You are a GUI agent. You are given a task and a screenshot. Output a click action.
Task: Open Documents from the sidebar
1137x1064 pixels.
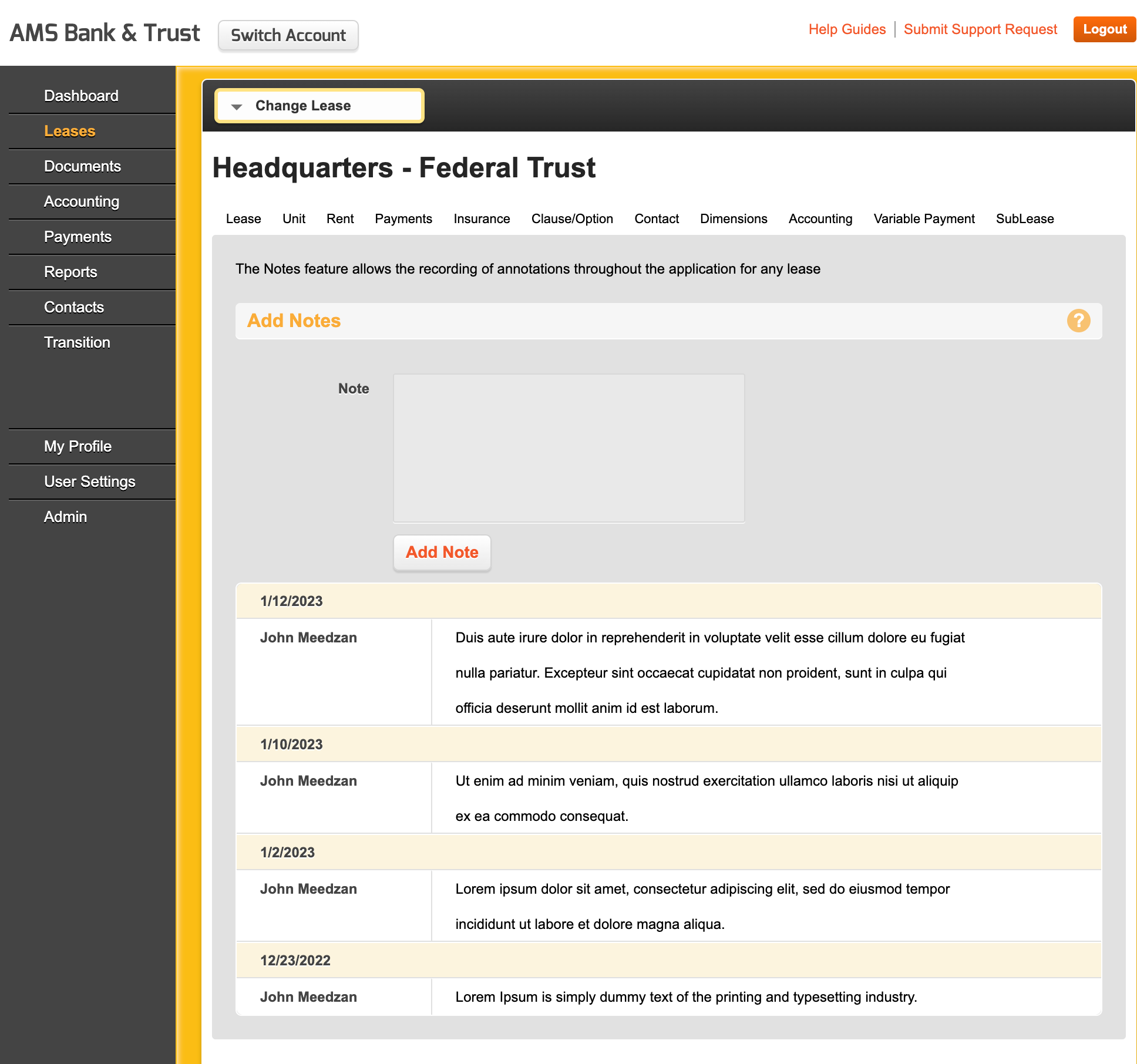82,166
